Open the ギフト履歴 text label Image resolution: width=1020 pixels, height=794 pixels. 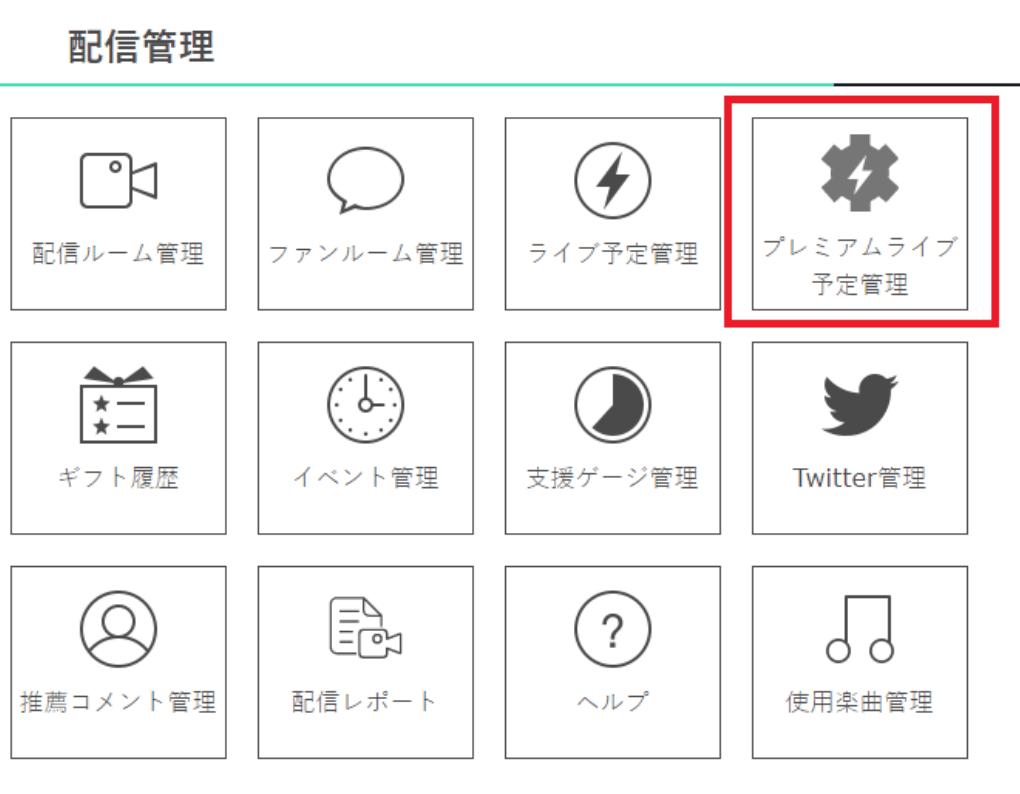(118, 478)
